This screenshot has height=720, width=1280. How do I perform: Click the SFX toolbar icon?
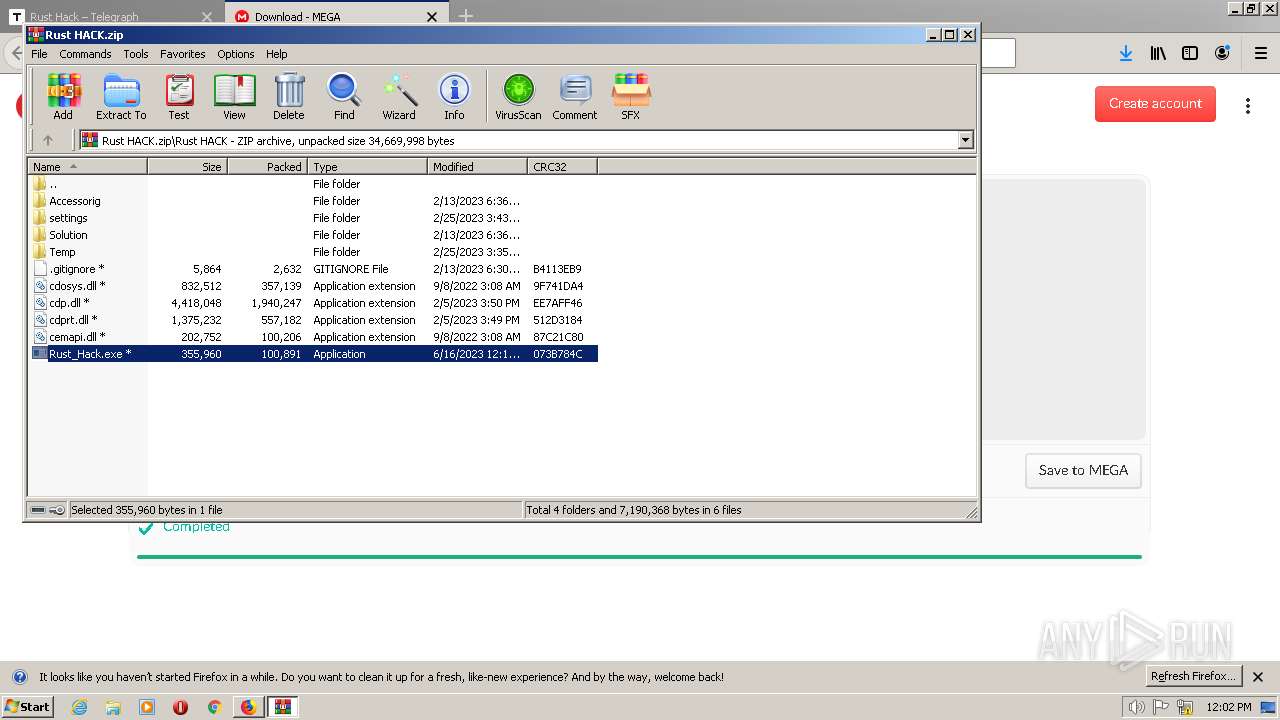click(x=631, y=97)
